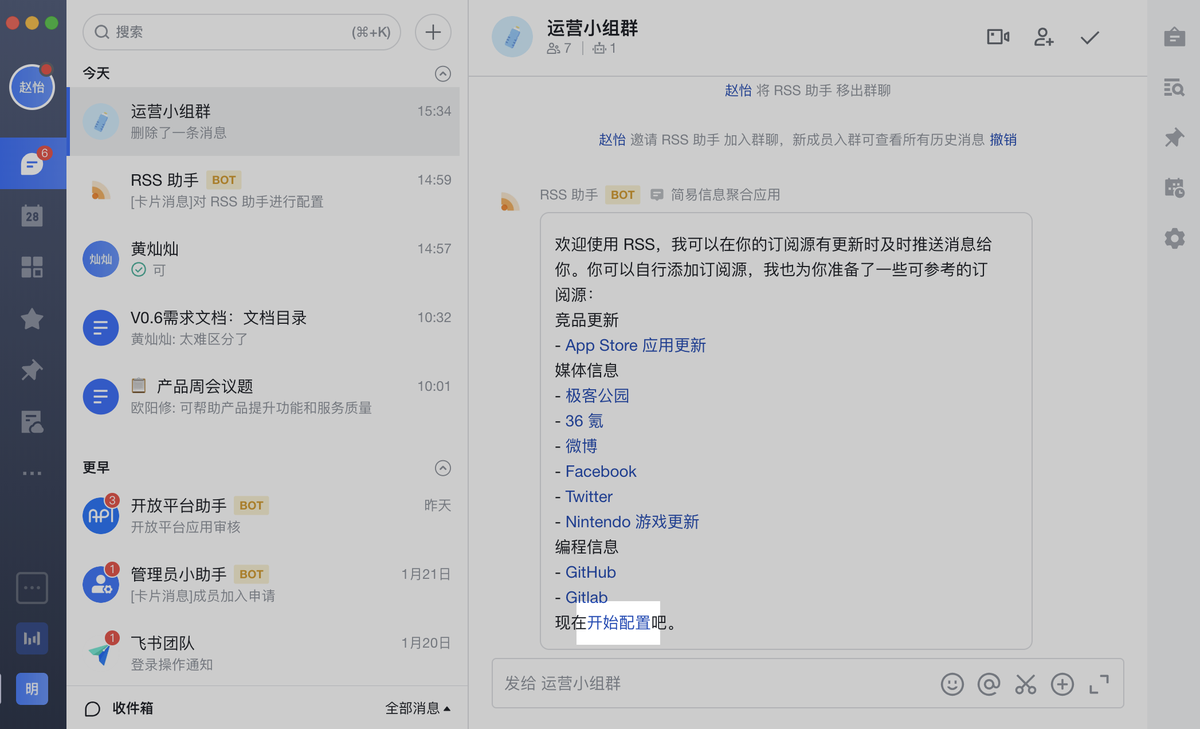Open chat with 黄灿灿
Screen dimensions: 1200x729
point(263,259)
